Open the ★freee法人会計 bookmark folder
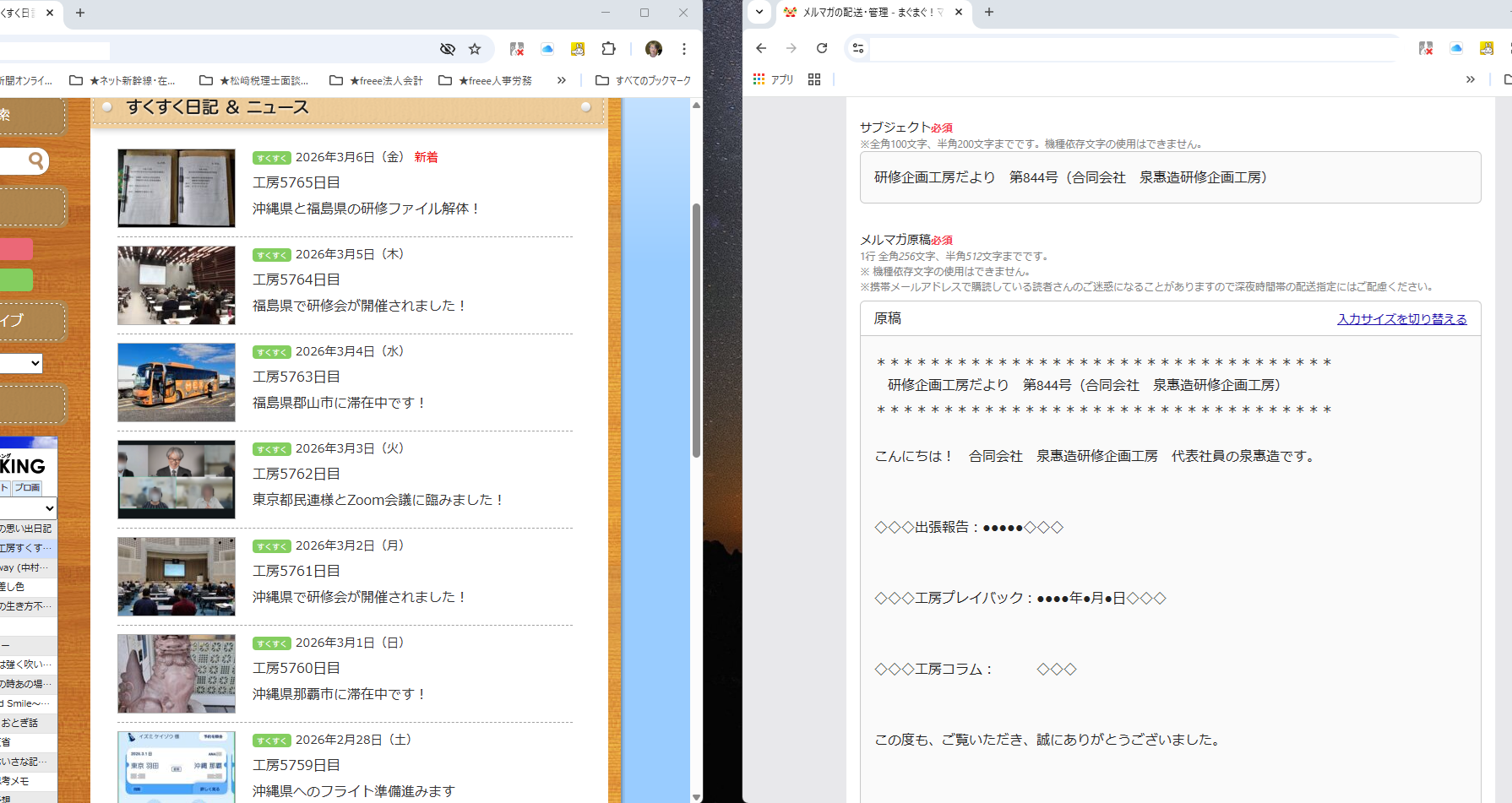This screenshot has width=1512, height=803. click(376, 80)
